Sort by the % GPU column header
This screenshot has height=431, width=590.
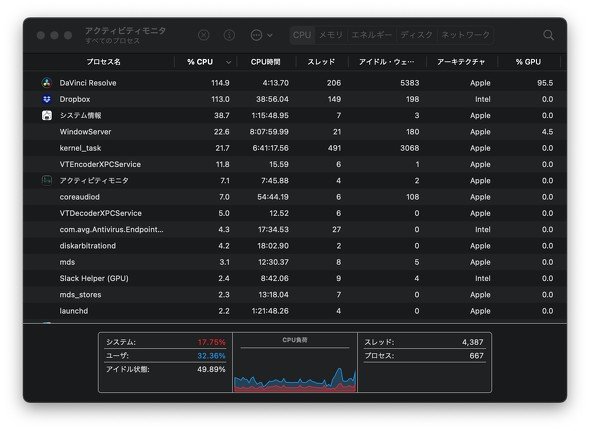pyautogui.click(x=528, y=62)
